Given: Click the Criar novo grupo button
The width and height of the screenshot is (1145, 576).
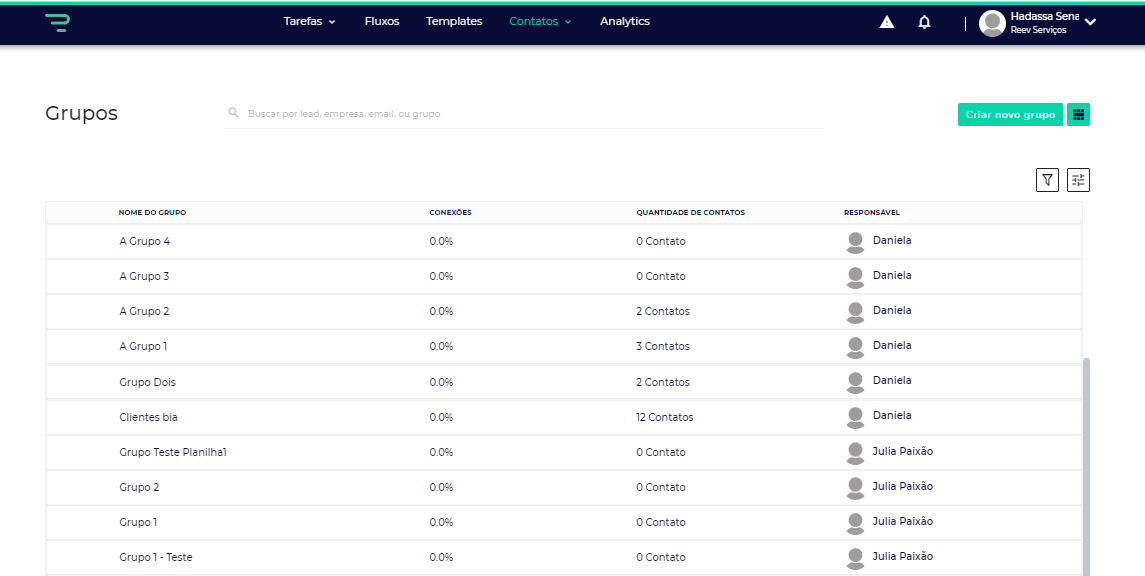Looking at the screenshot, I should (x=1010, y=115).
